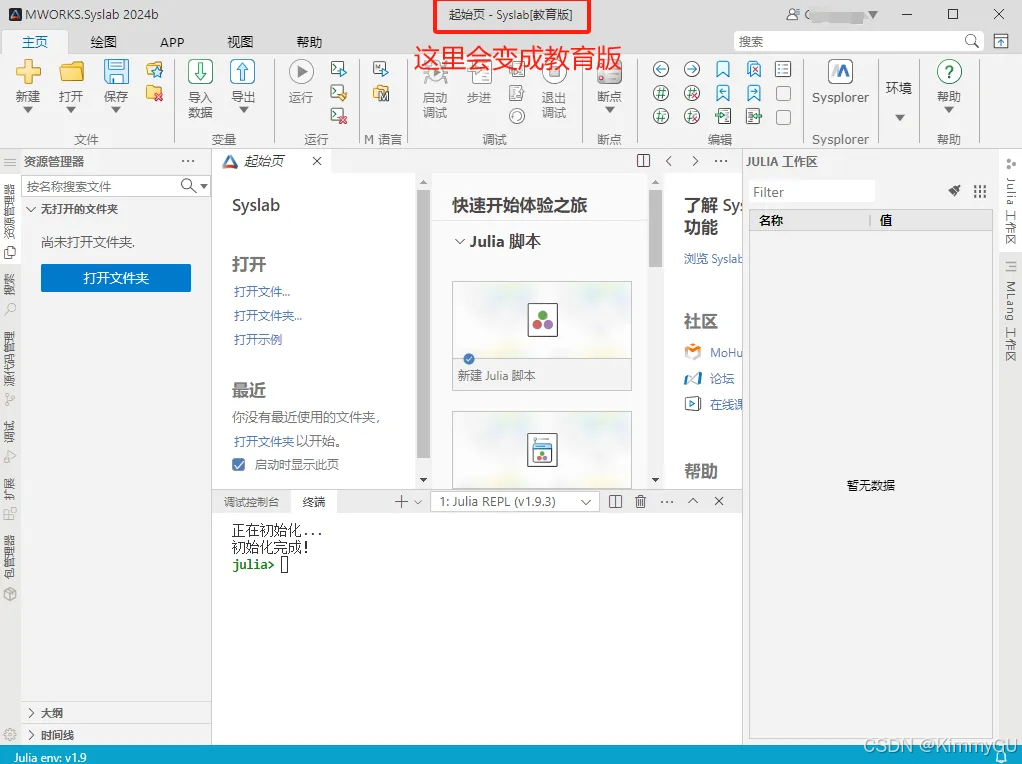This screenshot has width=1022, height=764.
Task: Open the 导出 dropdown arrow
Action: [243, 110]
